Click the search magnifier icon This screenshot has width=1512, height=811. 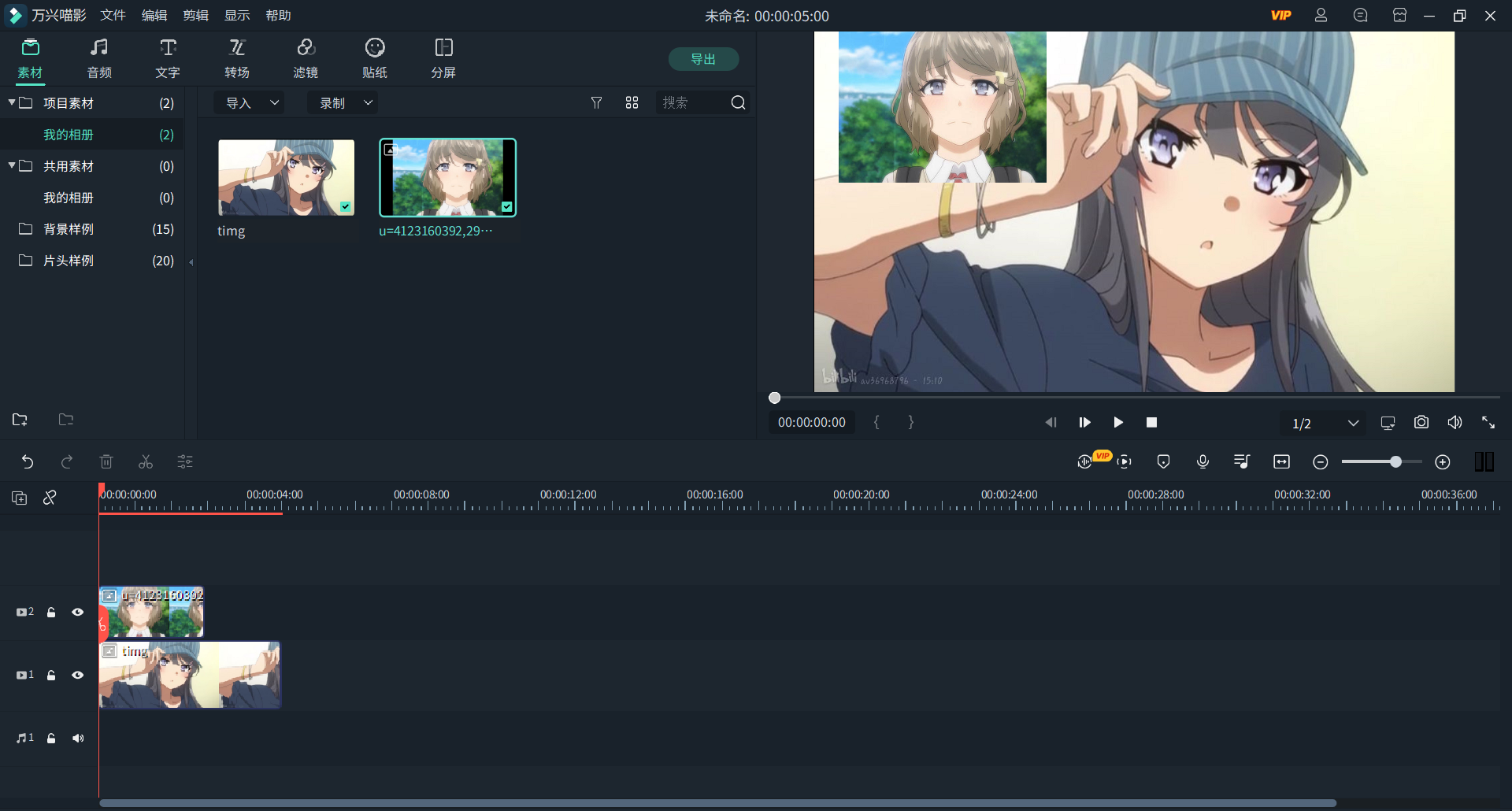click(x=738, y=103)
